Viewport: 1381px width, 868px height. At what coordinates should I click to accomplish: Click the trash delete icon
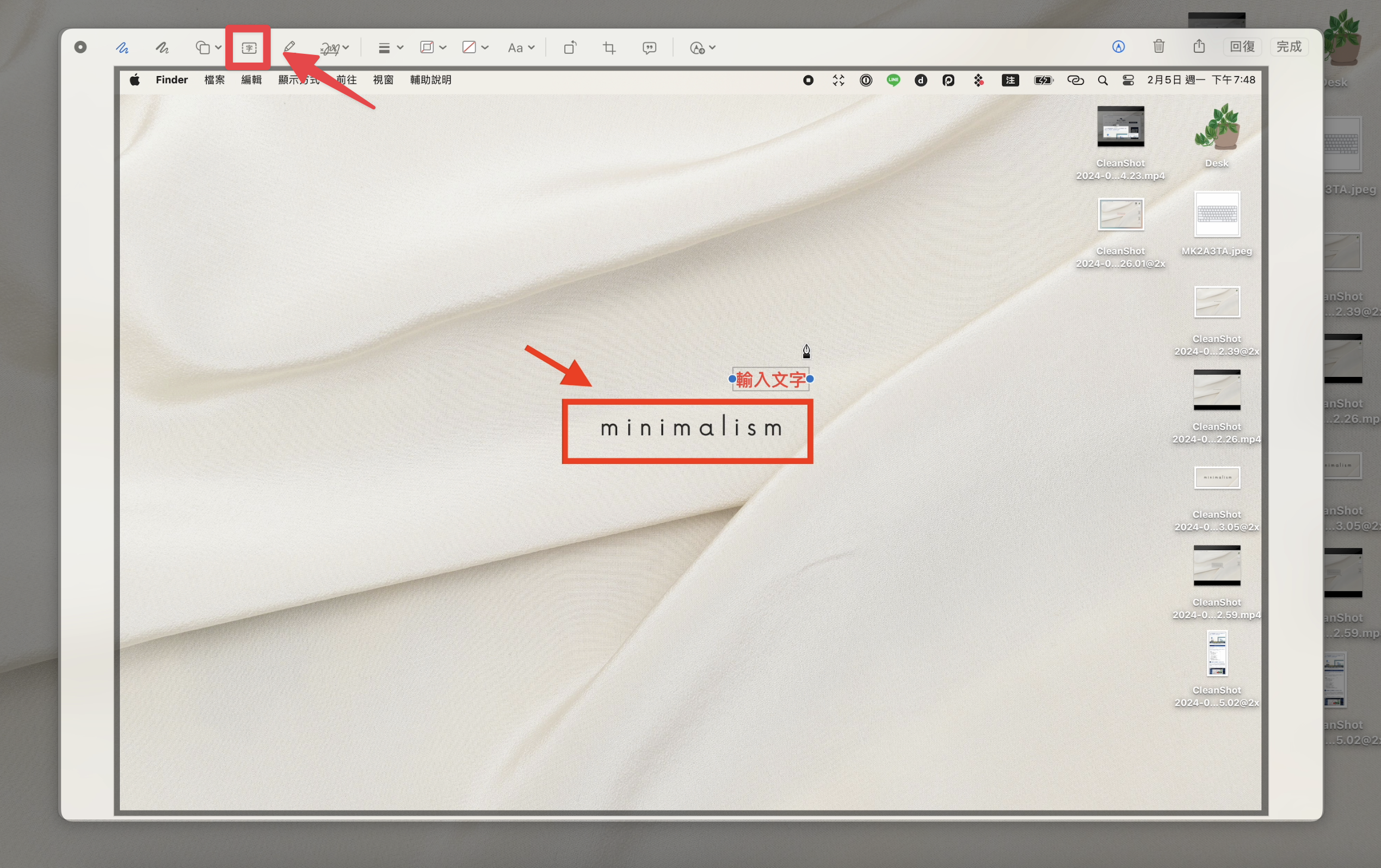pos(1158,46)
